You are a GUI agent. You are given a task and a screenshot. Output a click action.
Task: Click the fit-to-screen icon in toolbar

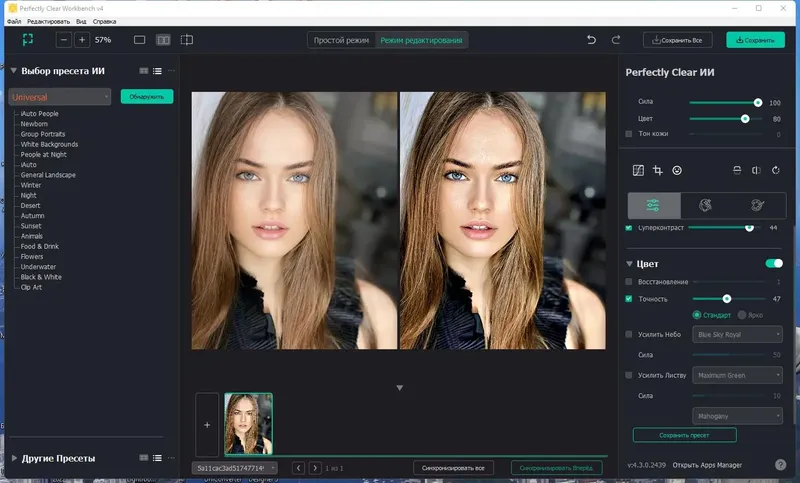tap(28, 40)
